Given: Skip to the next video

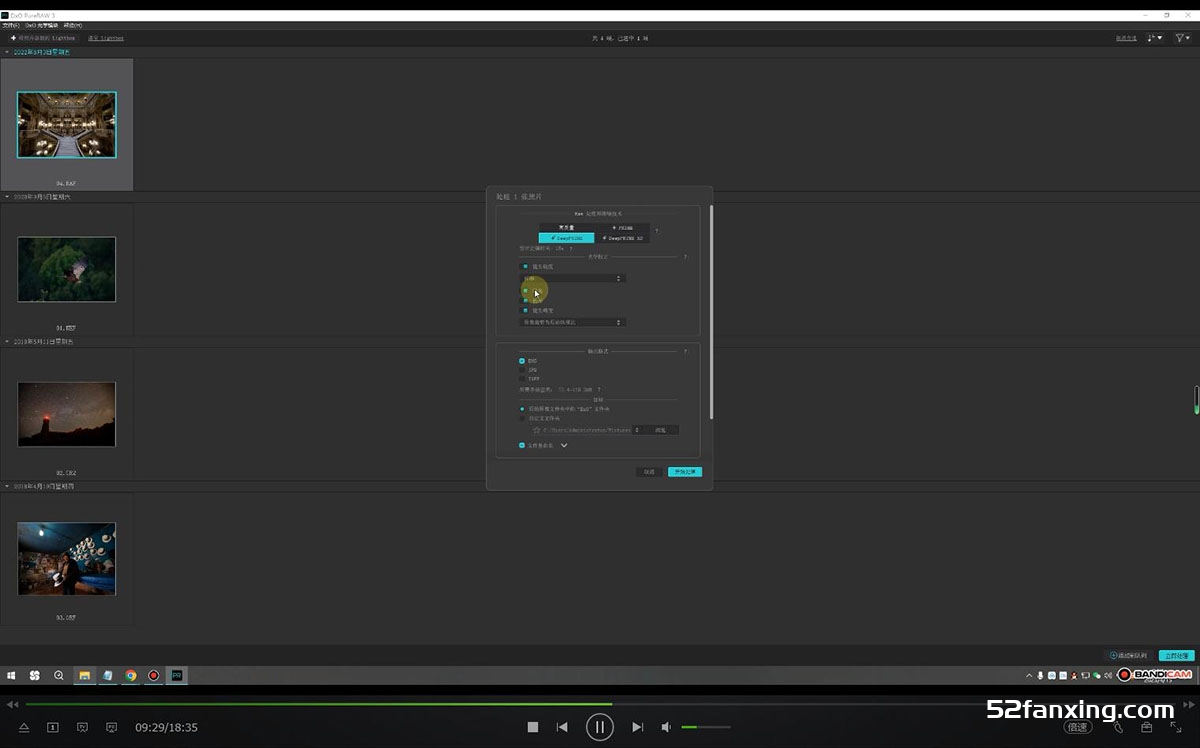Looking at the screenshot, I should coord(637,727).
